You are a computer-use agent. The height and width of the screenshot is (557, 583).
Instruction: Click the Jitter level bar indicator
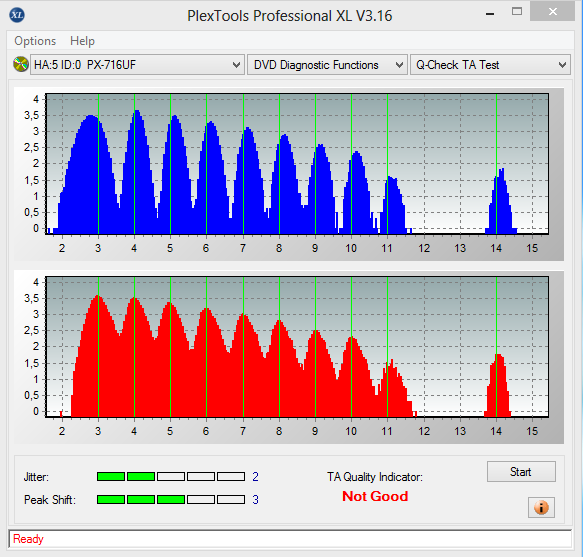(171, 476)
